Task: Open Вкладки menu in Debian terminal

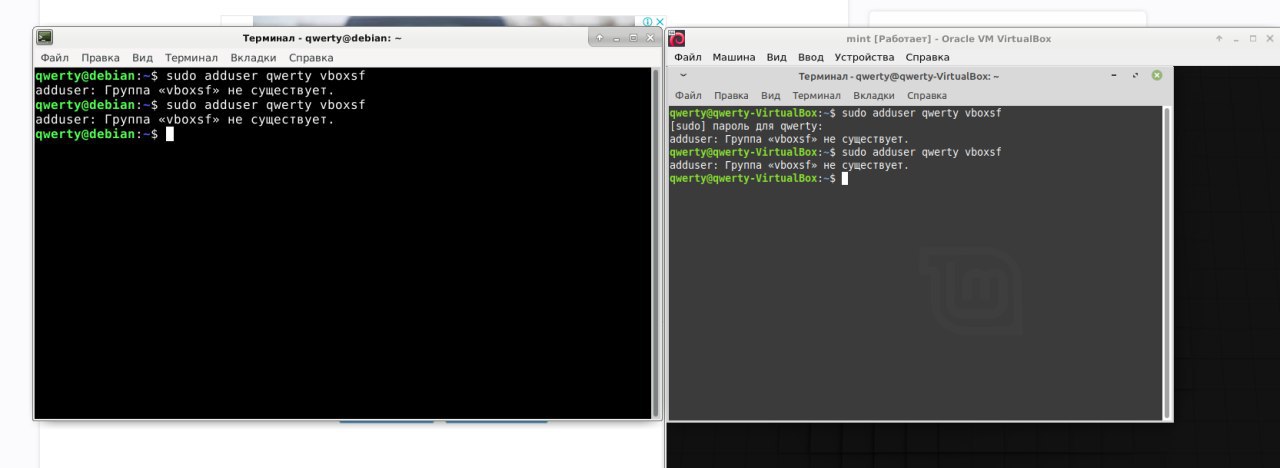Action: (x=253, y=58)
